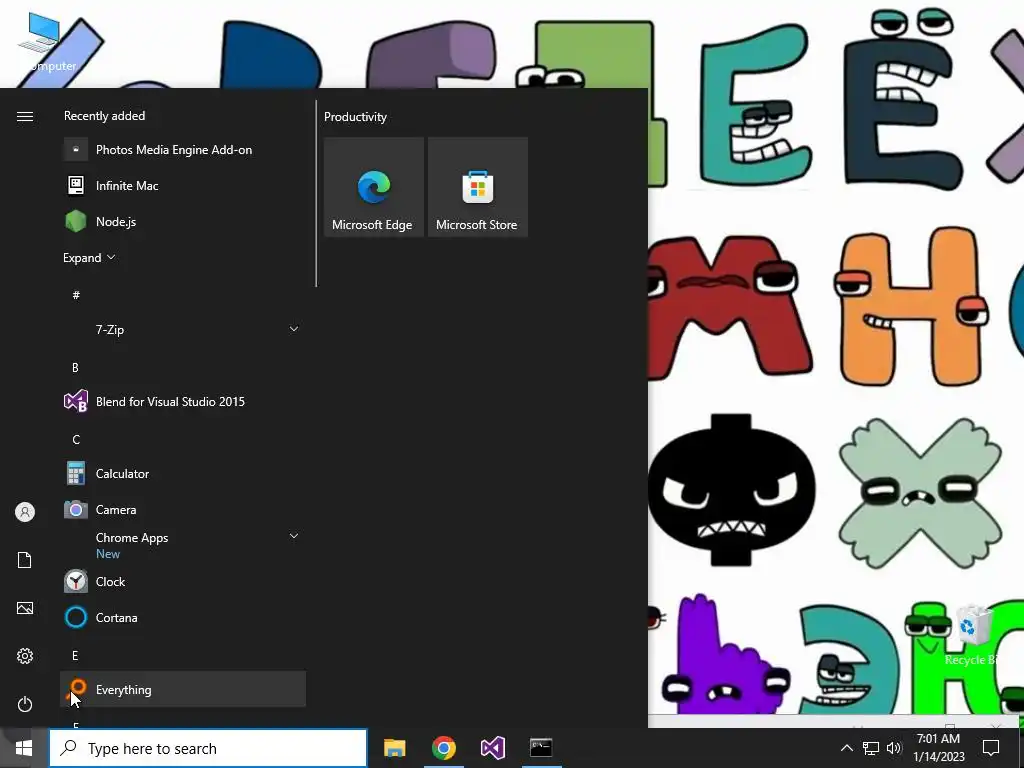
Task: Open the notification center icon
Action: tap(991, 748)
